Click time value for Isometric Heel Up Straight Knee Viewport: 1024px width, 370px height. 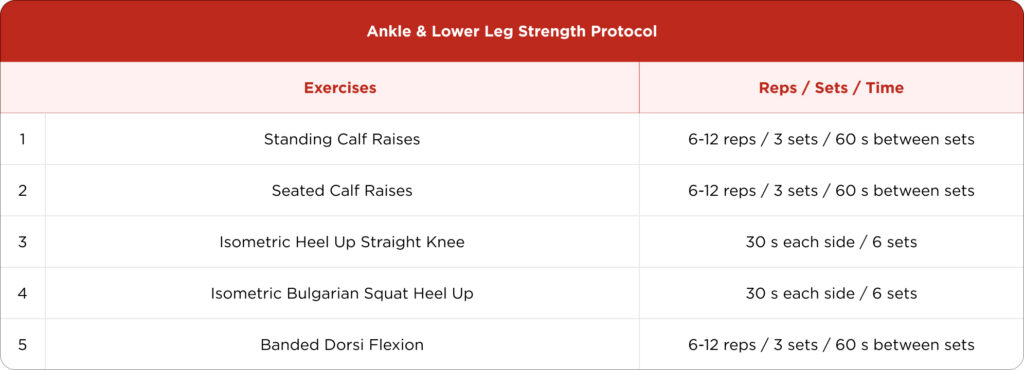pyautogui.click(x=831, y=242)
